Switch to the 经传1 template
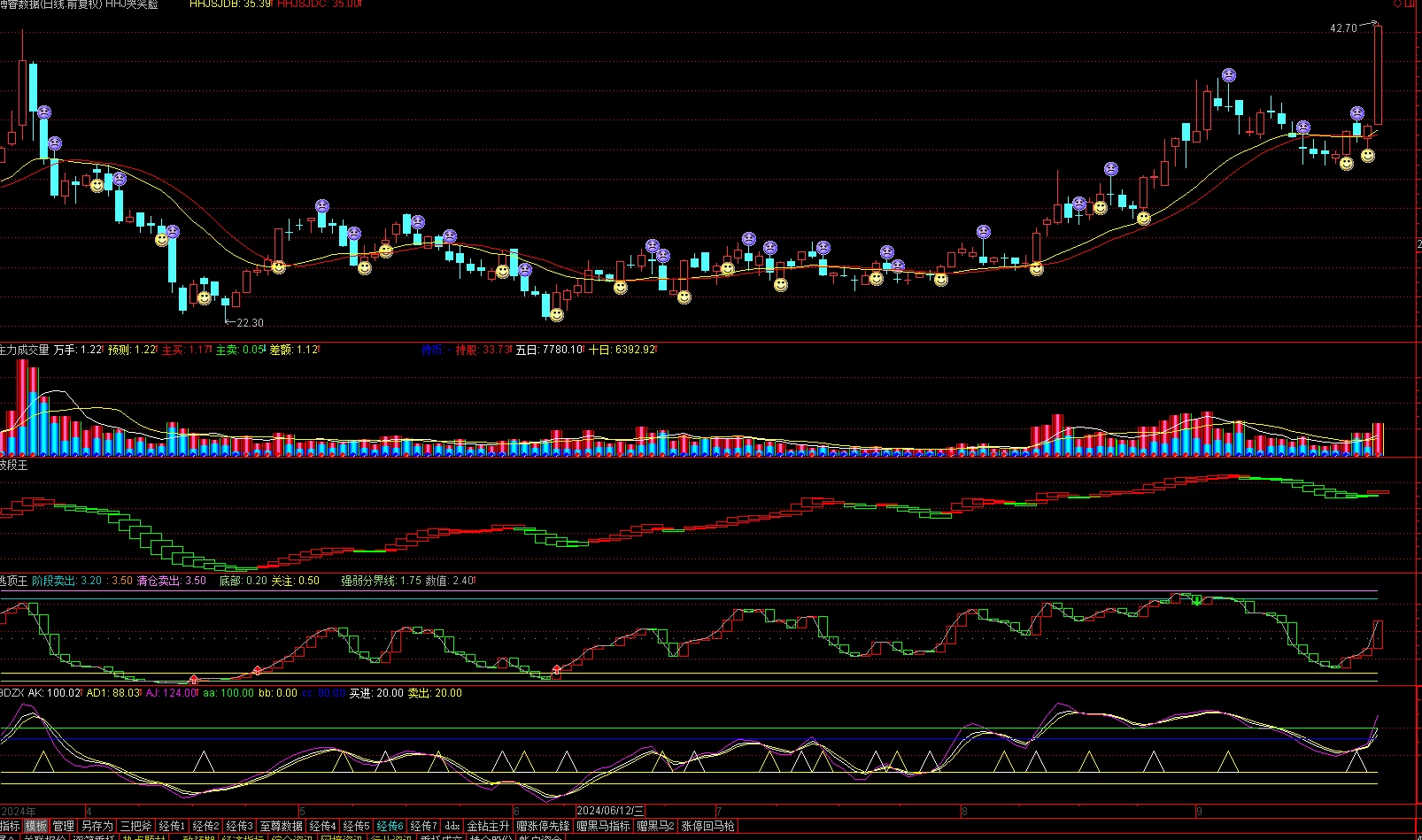 click(x=172, y=826)
